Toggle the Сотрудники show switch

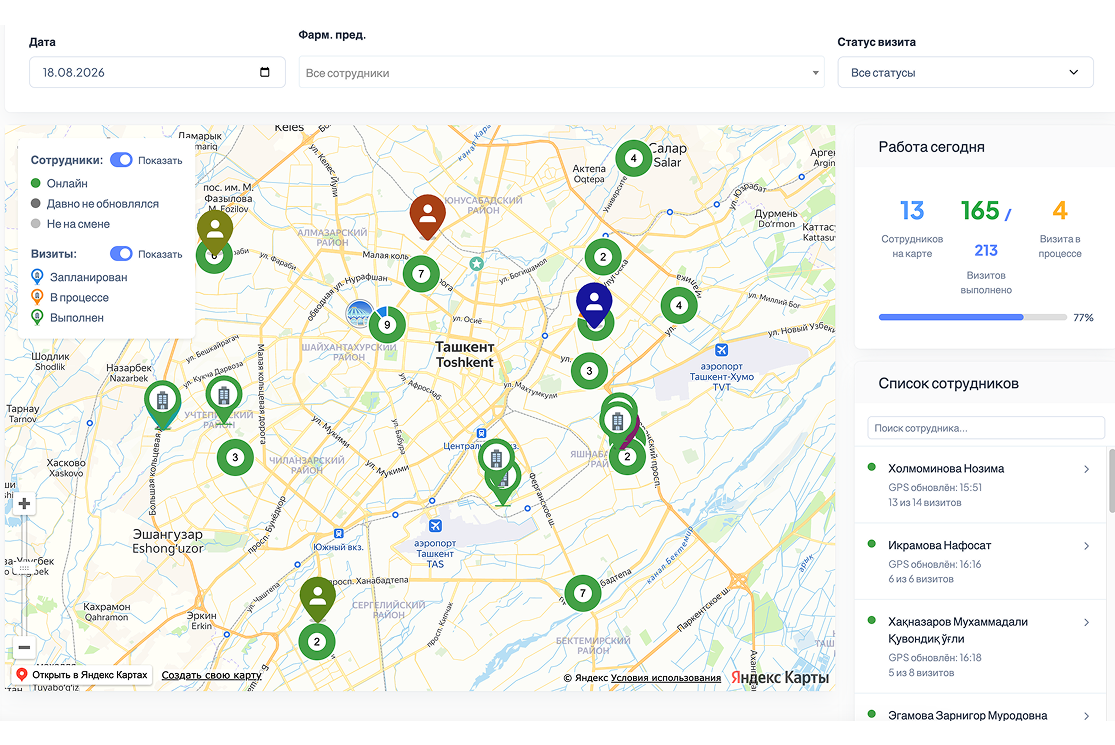121,160
